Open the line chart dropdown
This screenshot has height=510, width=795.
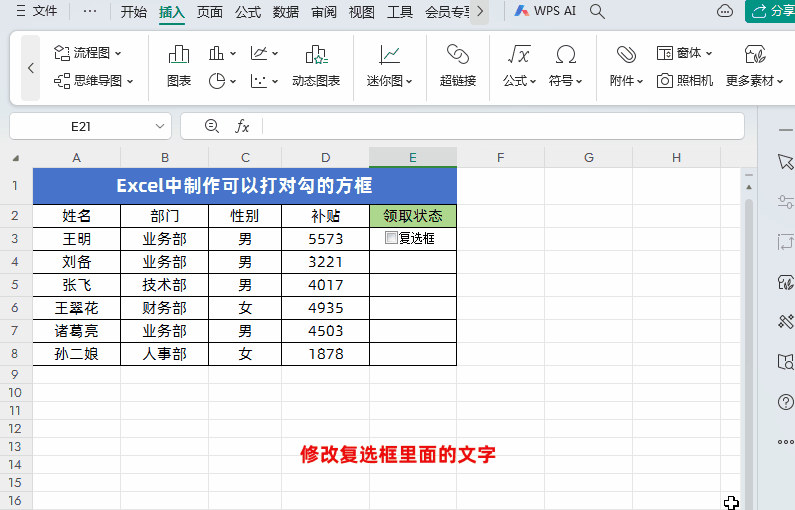click(x=264, y=53)
